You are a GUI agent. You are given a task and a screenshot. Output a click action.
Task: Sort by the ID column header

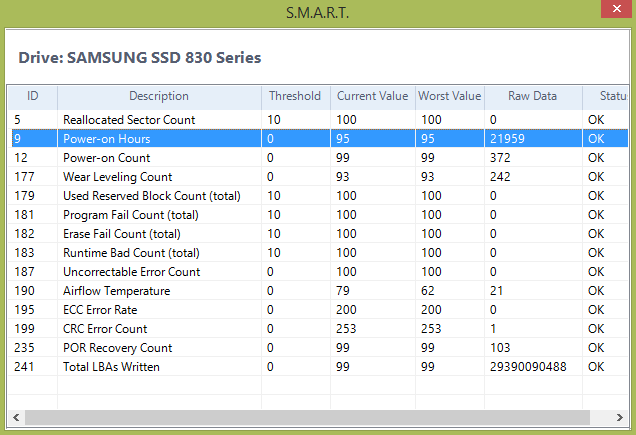coord(32,96)
